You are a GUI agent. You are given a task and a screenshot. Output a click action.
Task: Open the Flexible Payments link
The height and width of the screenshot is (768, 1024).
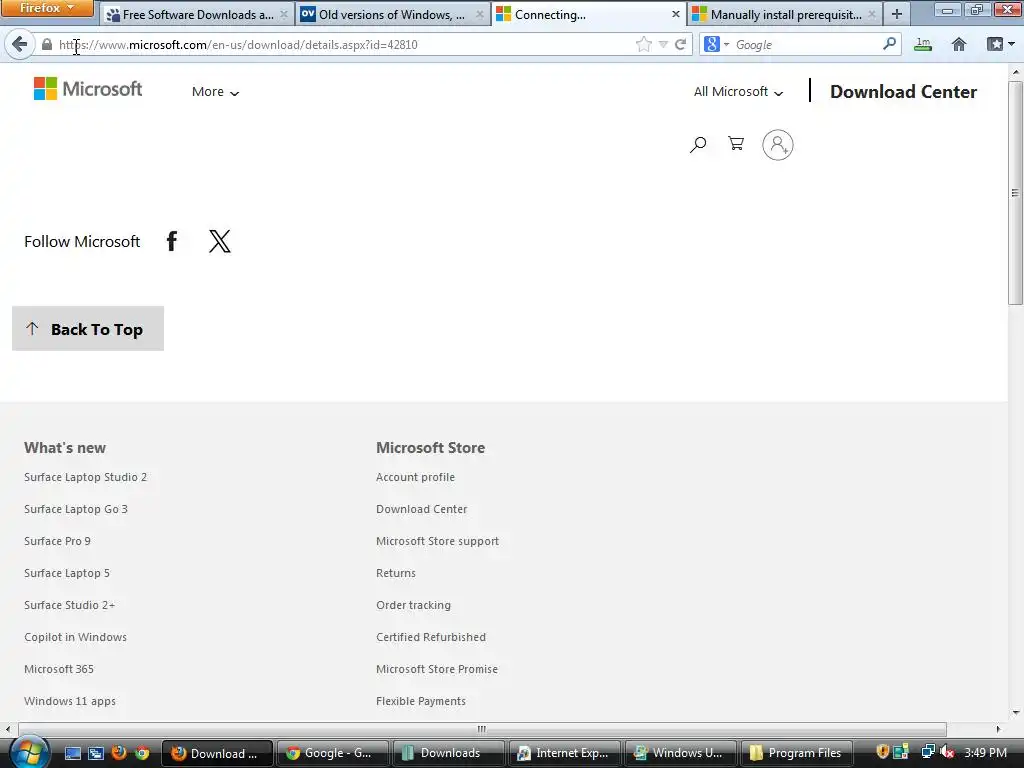click(x=421, y=701)
